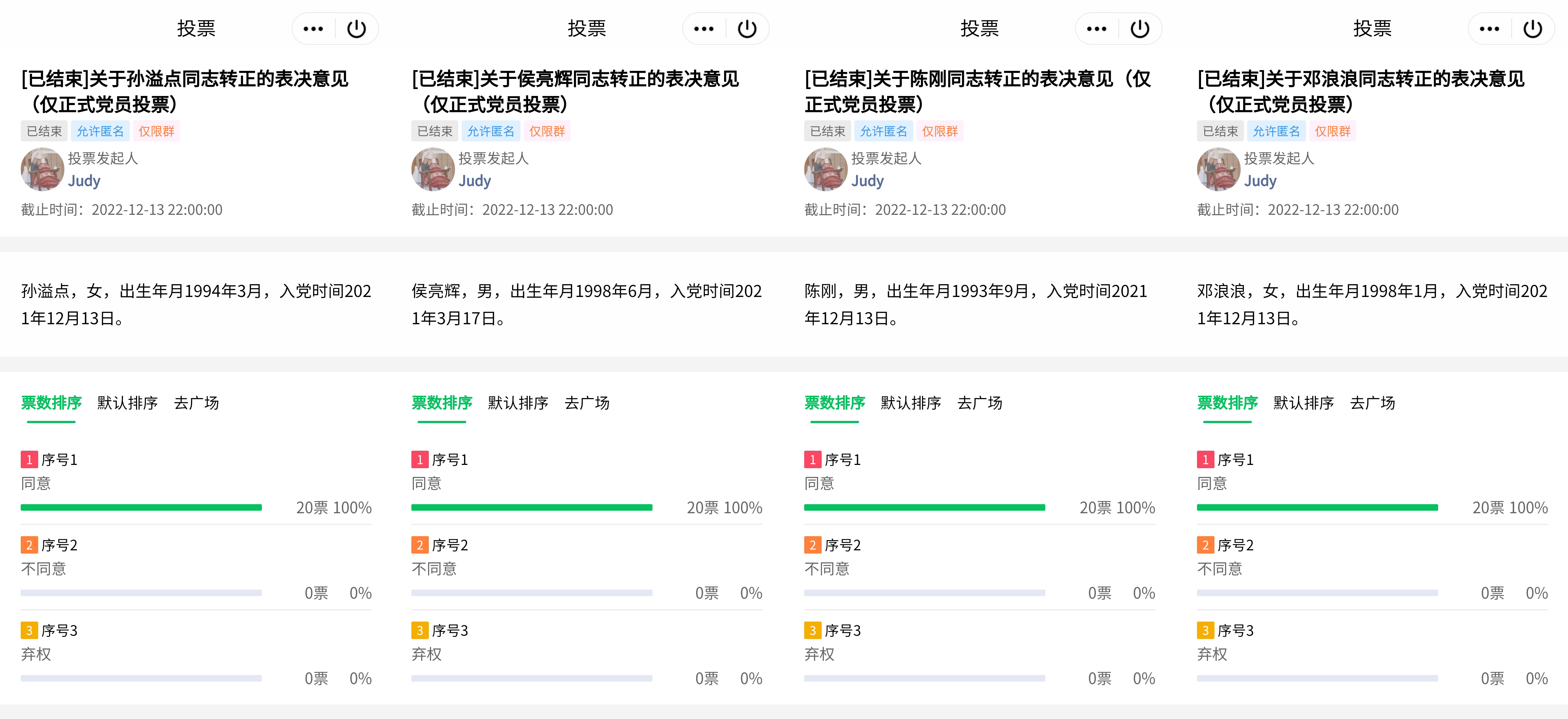Click the 仅限群 tag in the 陈刚 vote

[939, 131]
